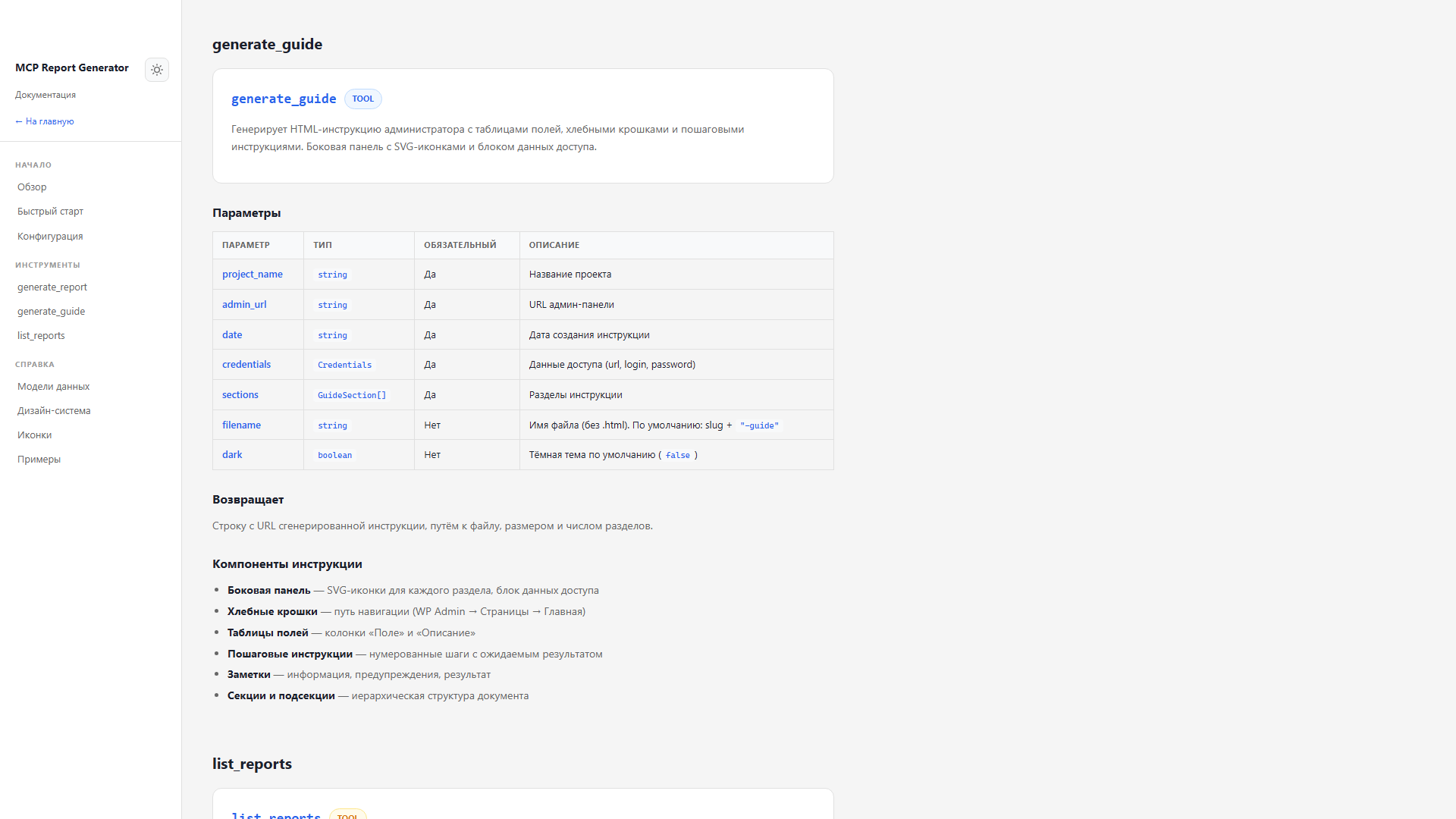Open the admin_url parameter details
The width and height of the screenshot is (1456, 819).
click(x=244, y=304)
